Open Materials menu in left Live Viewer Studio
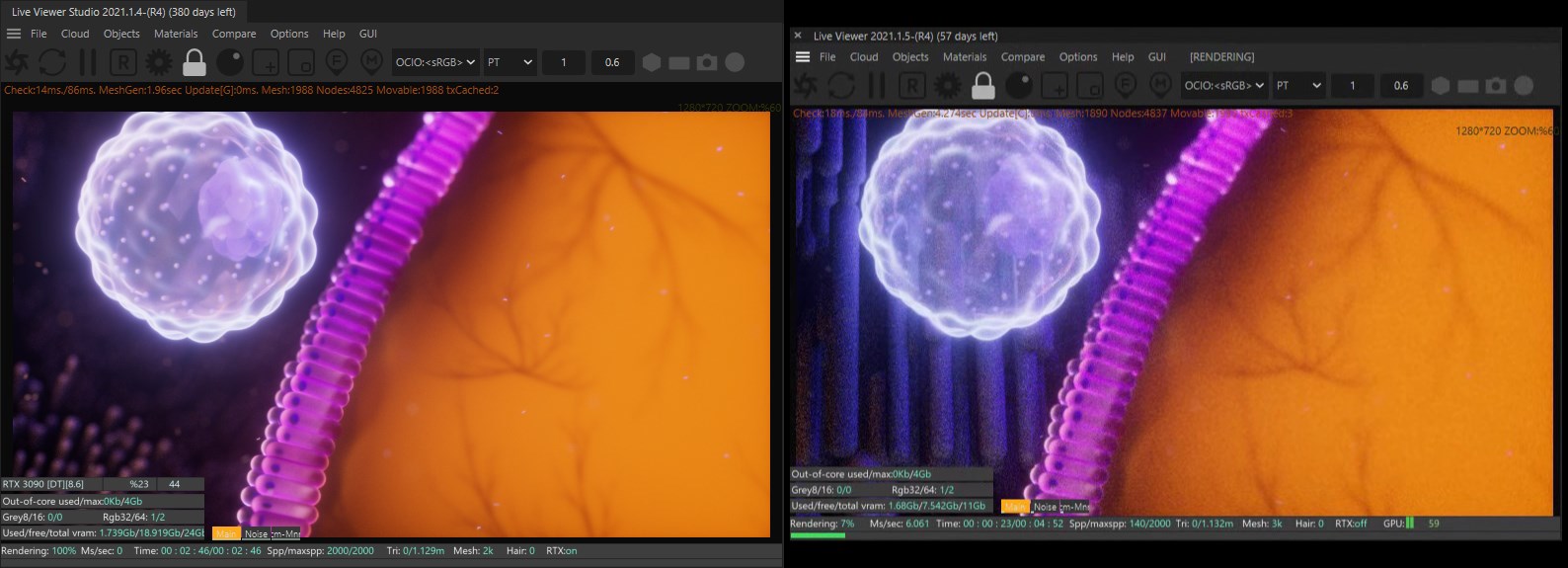The width and height of the screenshot is (1568, 568). pos(176,34)
